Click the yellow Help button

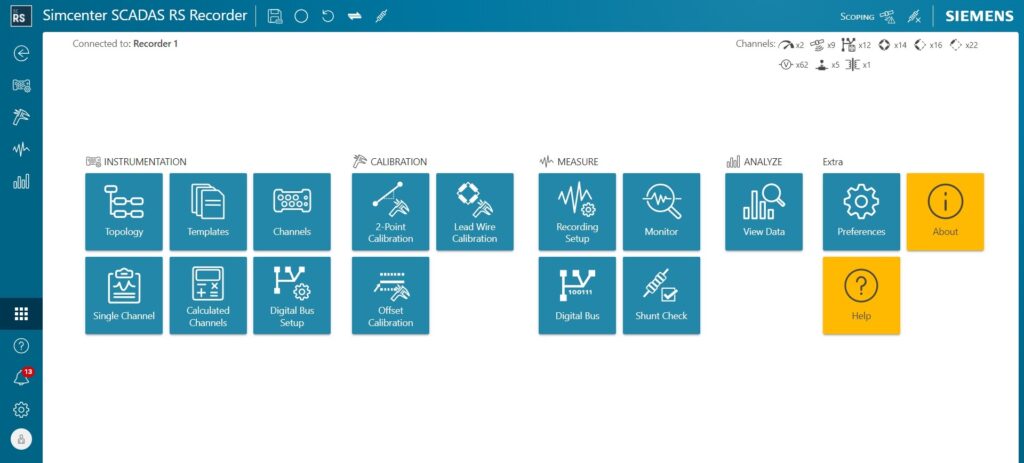click(x=861, y=295)
